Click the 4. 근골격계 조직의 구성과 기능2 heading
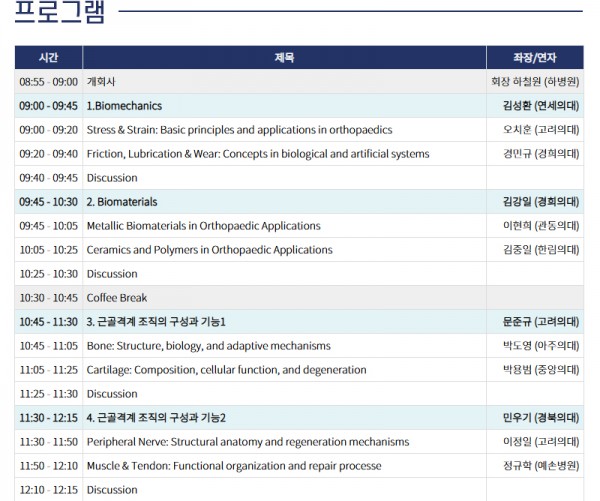This screenshot has height=501, width=600. tap(156, 418)
